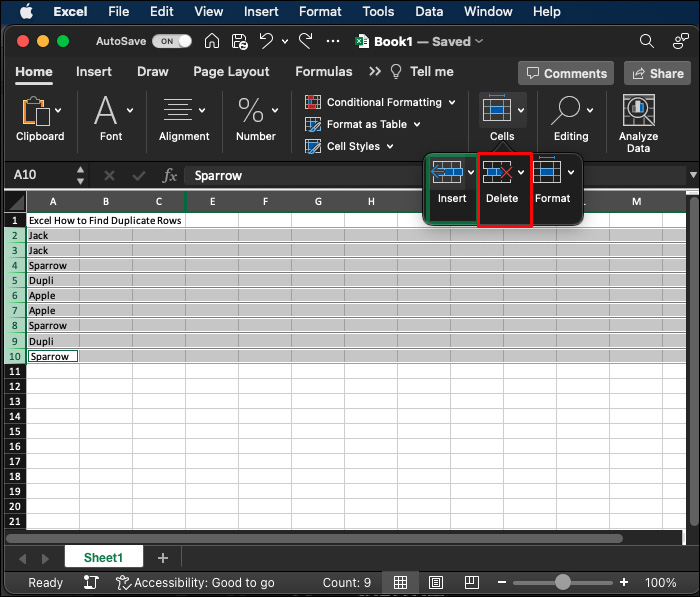
Task: Click the Insert Function fx icon
Action: coord(170,175)
